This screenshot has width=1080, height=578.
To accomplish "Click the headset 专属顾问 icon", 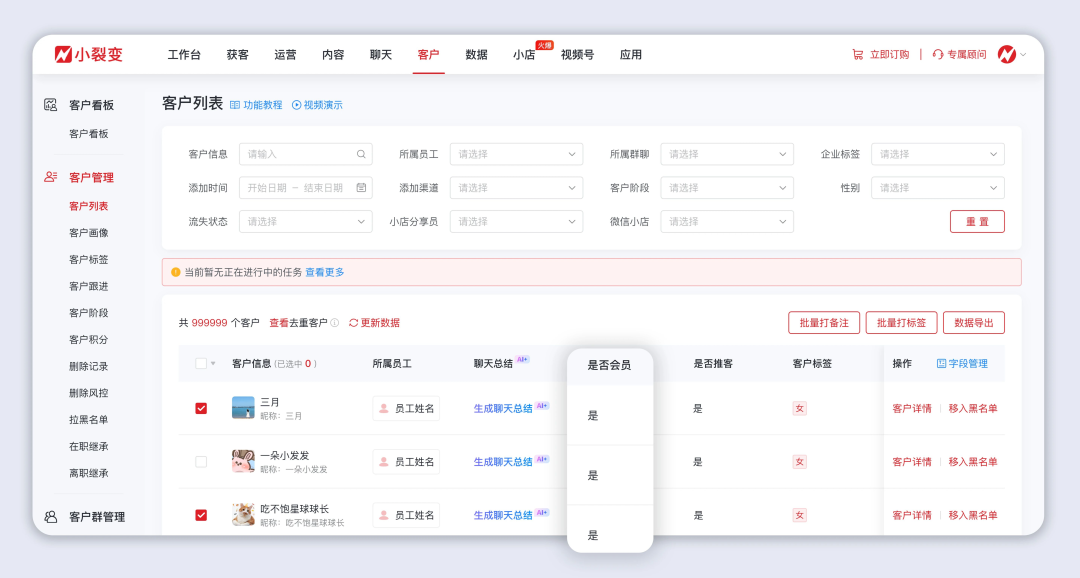I will click(x=937, y=55).
